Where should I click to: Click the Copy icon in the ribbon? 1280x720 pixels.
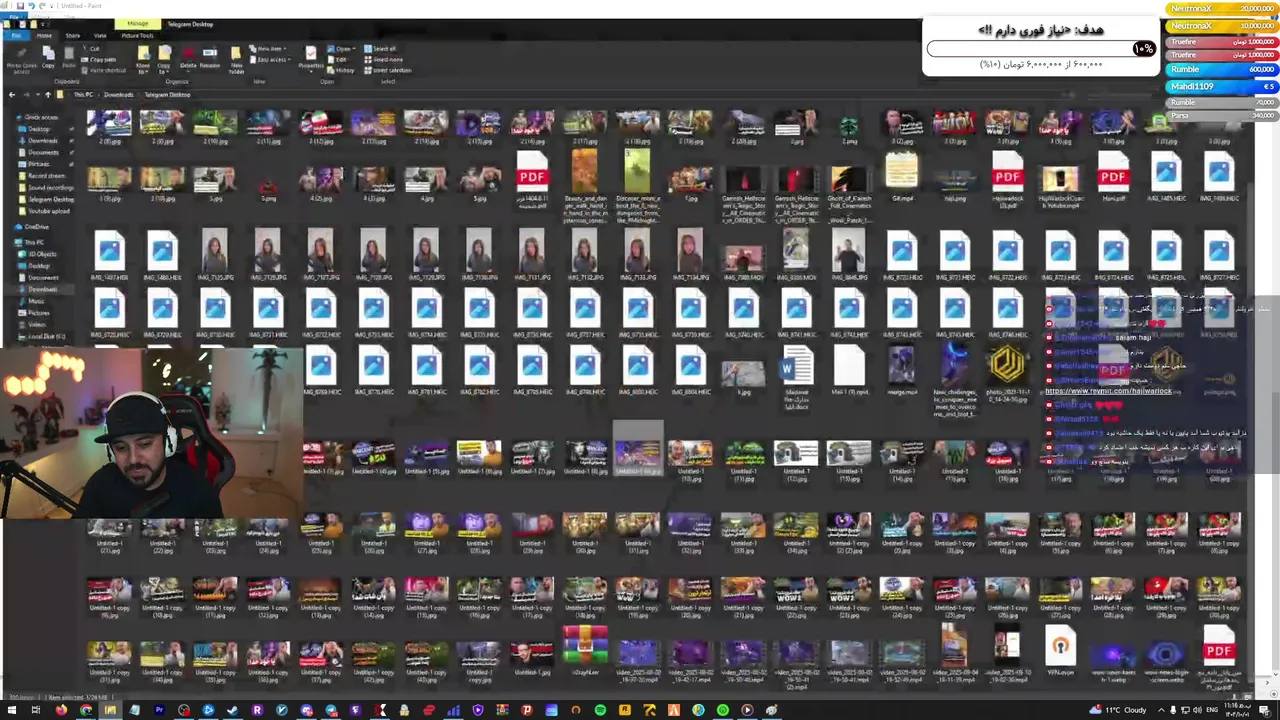click(48, 55)
